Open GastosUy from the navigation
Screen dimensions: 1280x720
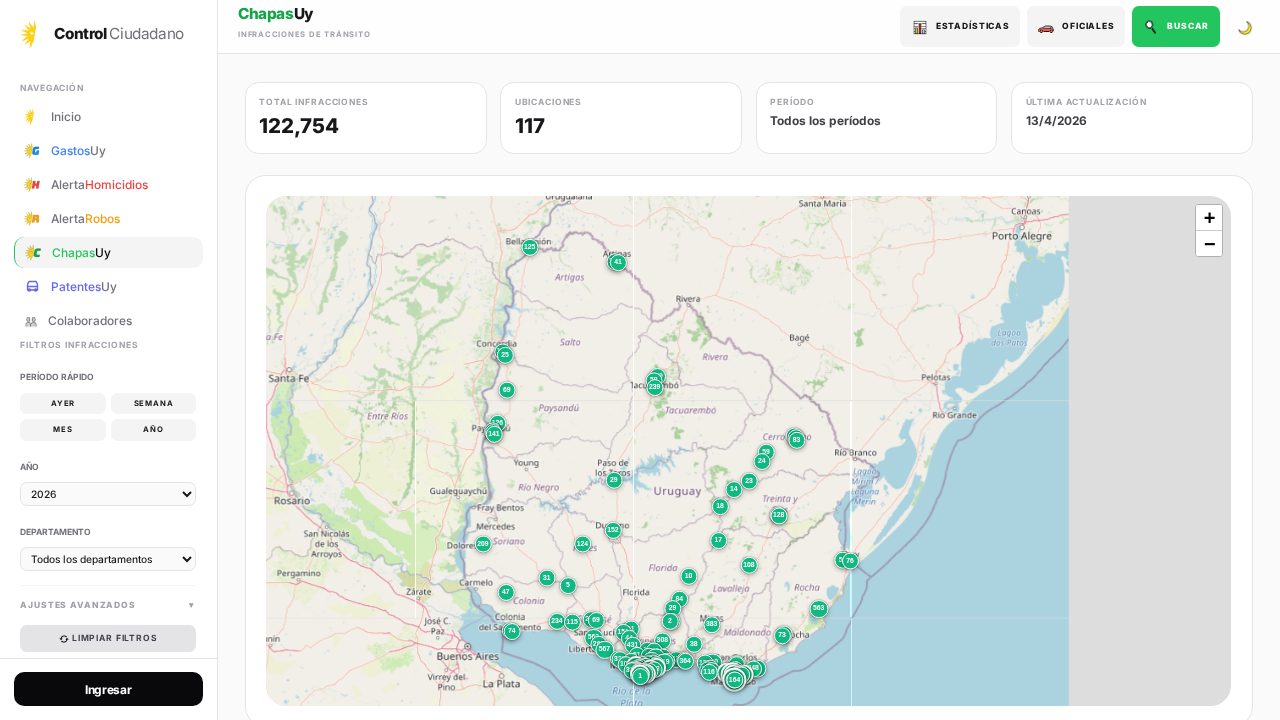[78, 151]
